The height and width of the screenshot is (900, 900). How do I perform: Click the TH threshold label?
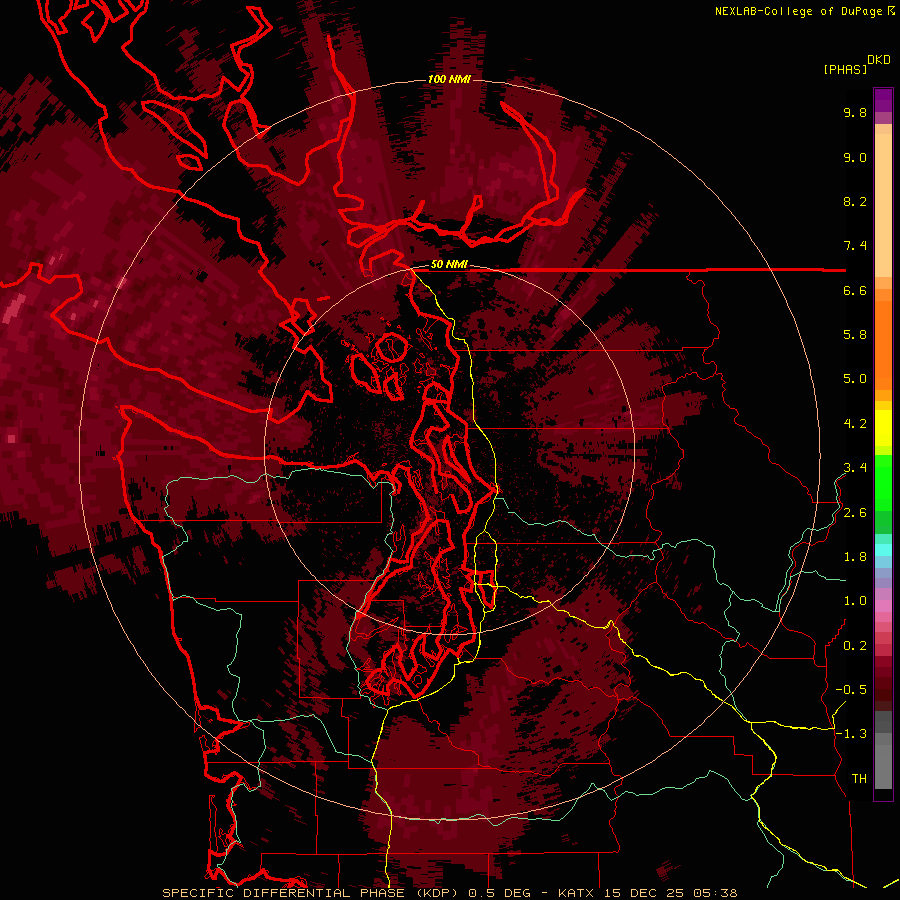pos(859,779)
